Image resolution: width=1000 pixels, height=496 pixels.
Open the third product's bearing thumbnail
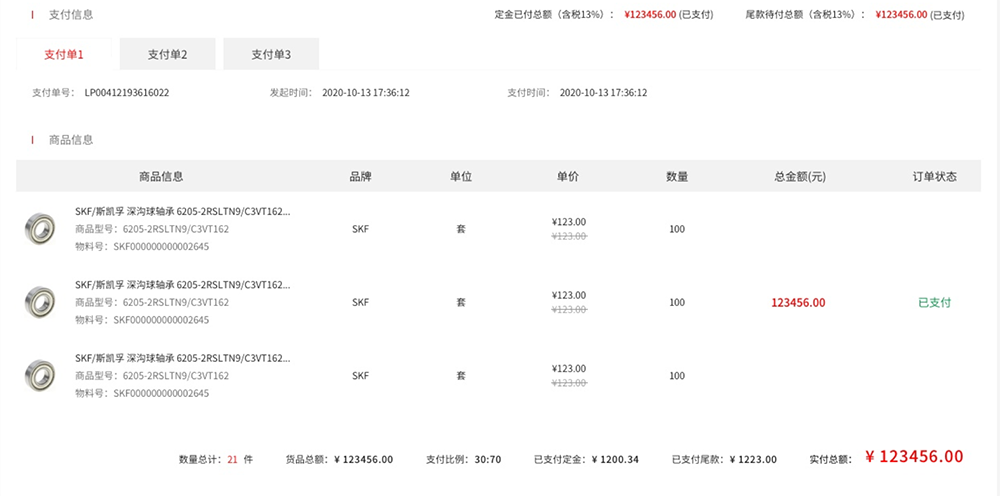[x=40, y=376]
